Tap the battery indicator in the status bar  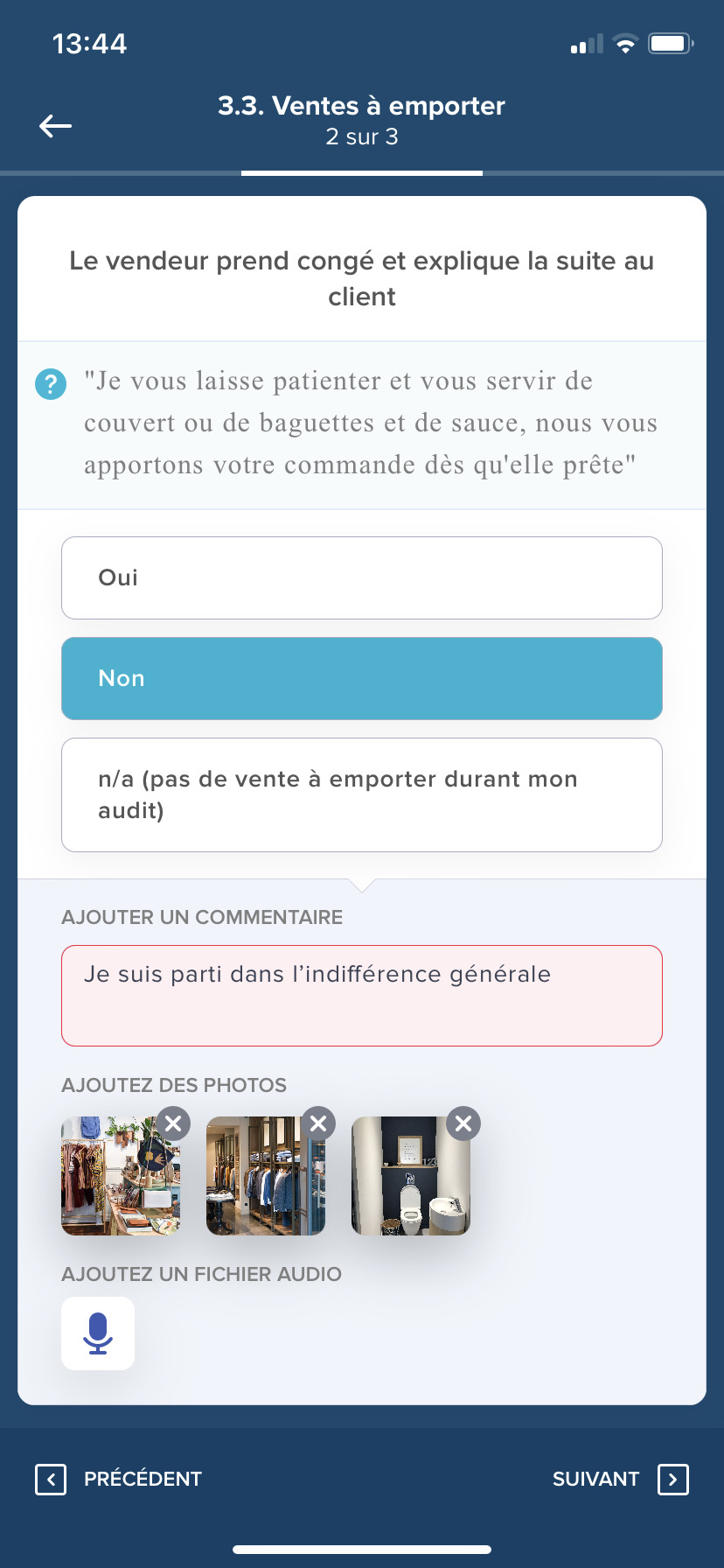(670, 43)
